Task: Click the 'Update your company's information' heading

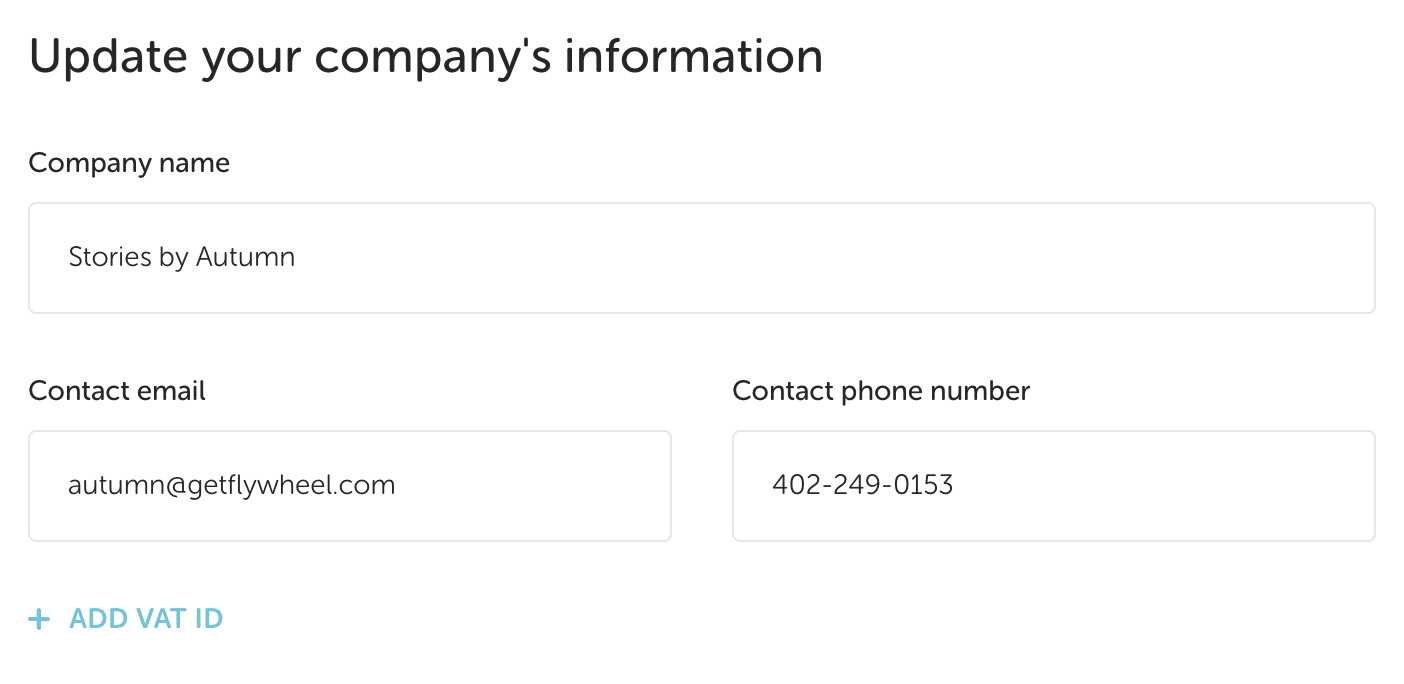Action: tap(425, 57)
